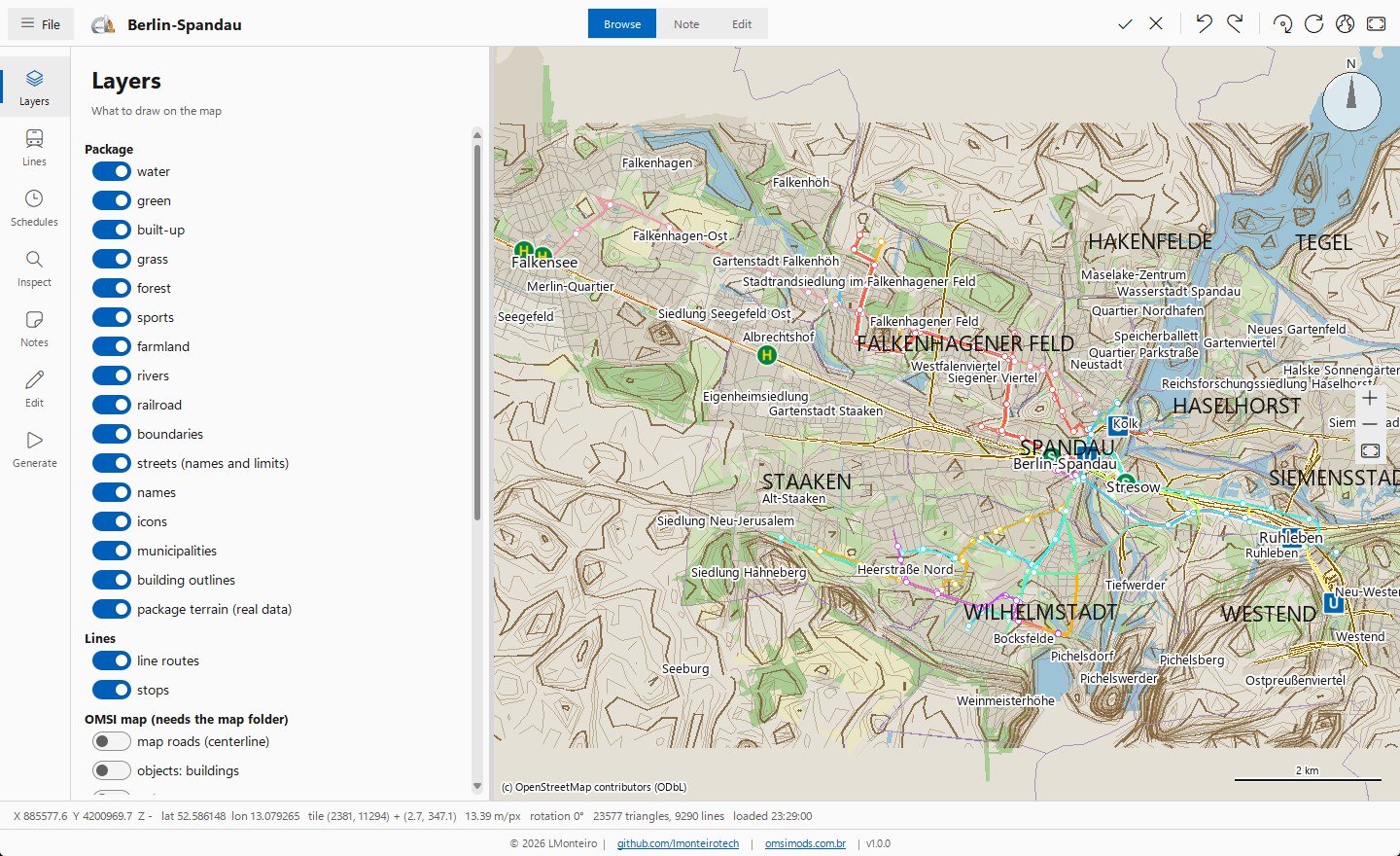The image size is (1400, 856).
Task: Open the Schedules sidebar panel
Action: (34, 208)
